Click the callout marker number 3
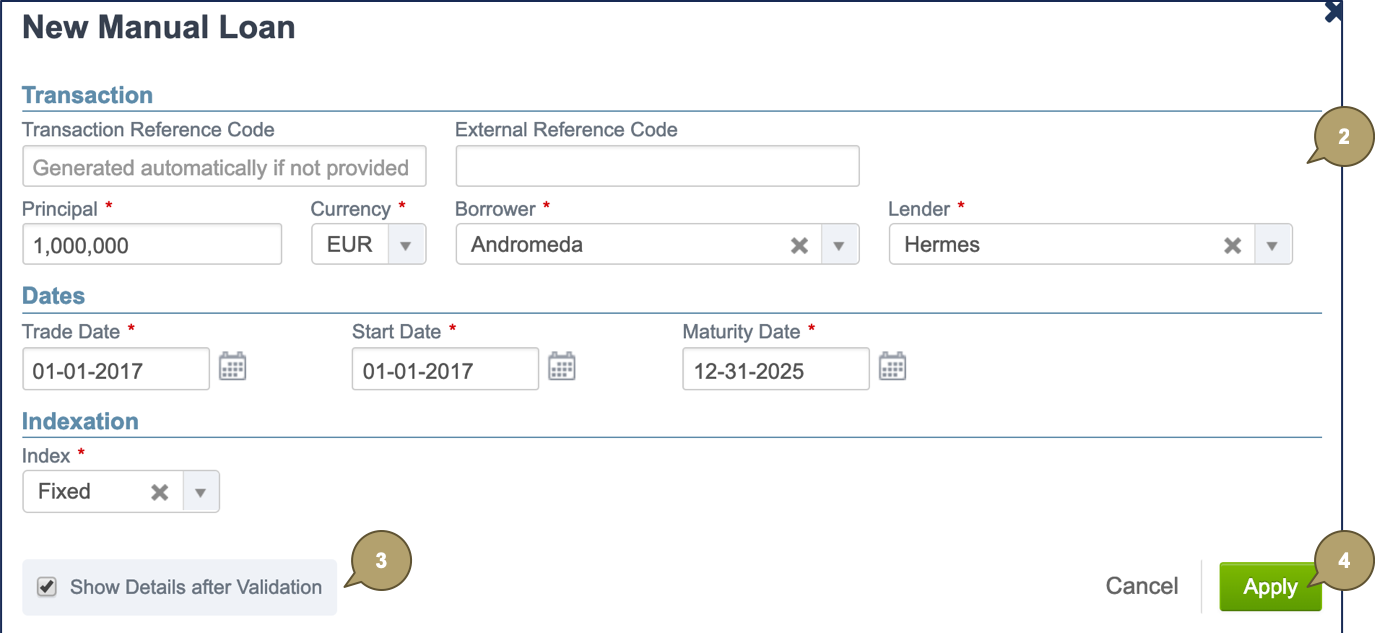The image size is (1375, 633). click(380, 562)
